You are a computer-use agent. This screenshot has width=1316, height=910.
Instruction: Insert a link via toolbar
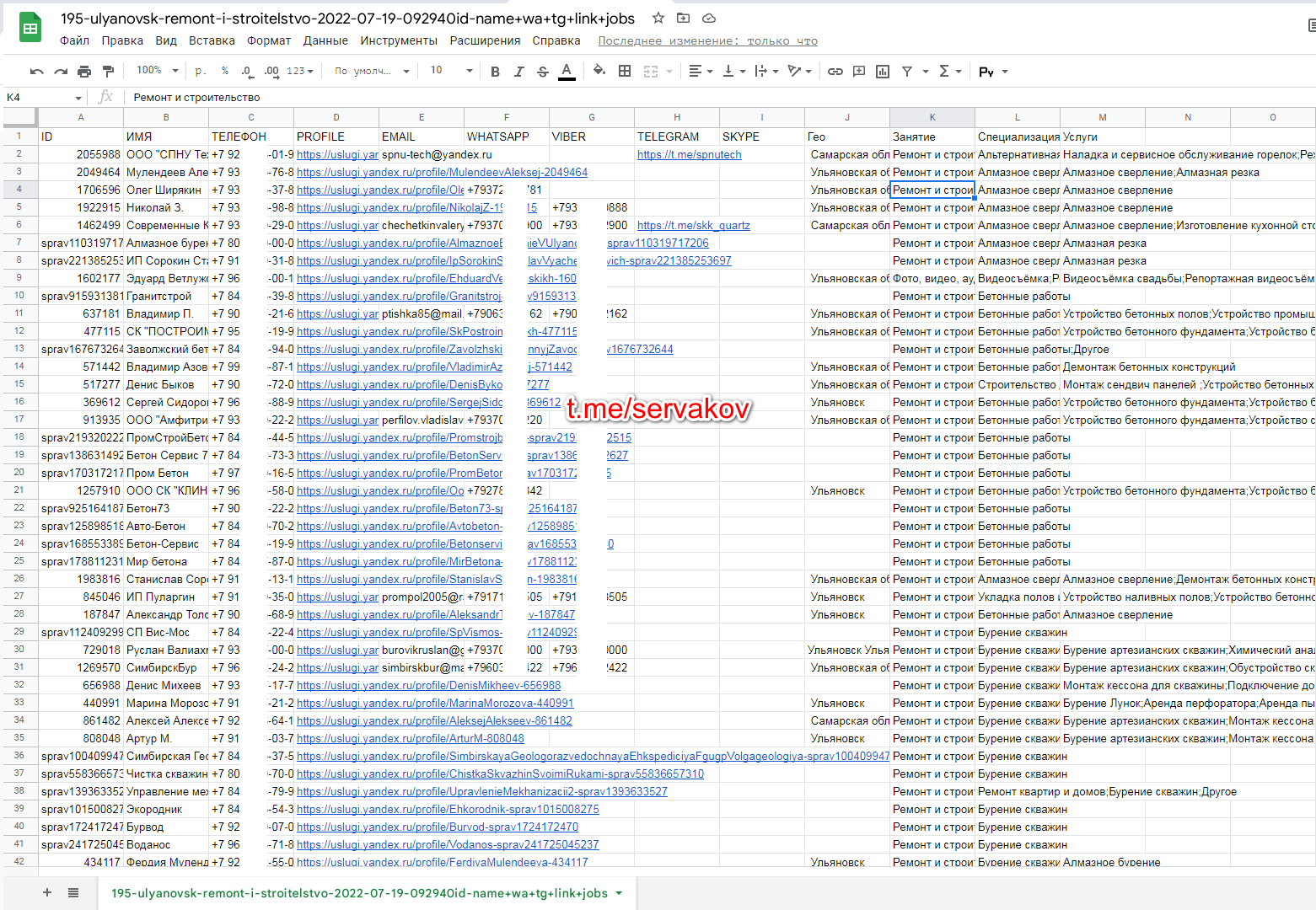tap(835, 72)
